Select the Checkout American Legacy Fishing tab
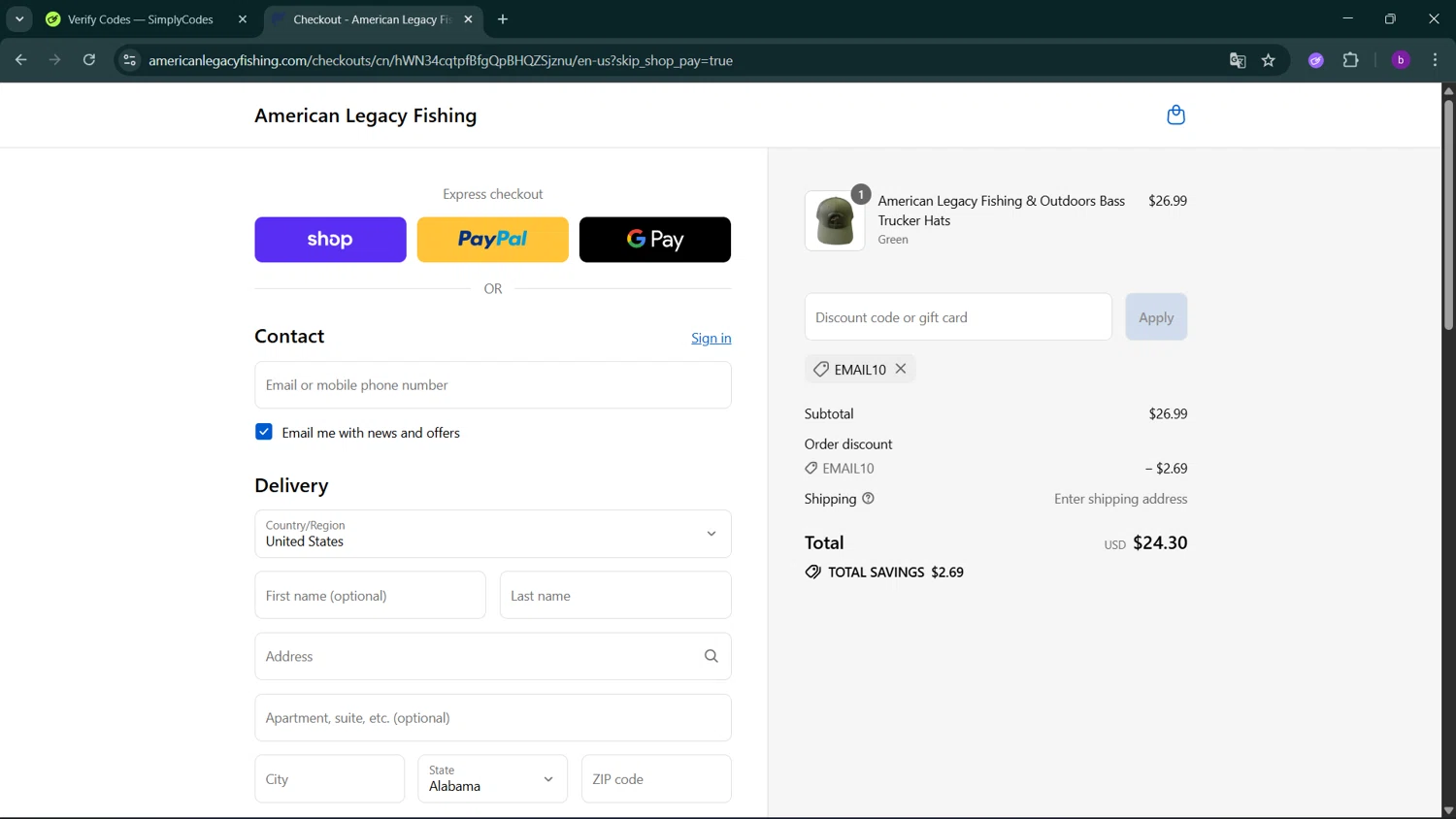The height and width of the screenshot is (819, 1456). point(373,19)
